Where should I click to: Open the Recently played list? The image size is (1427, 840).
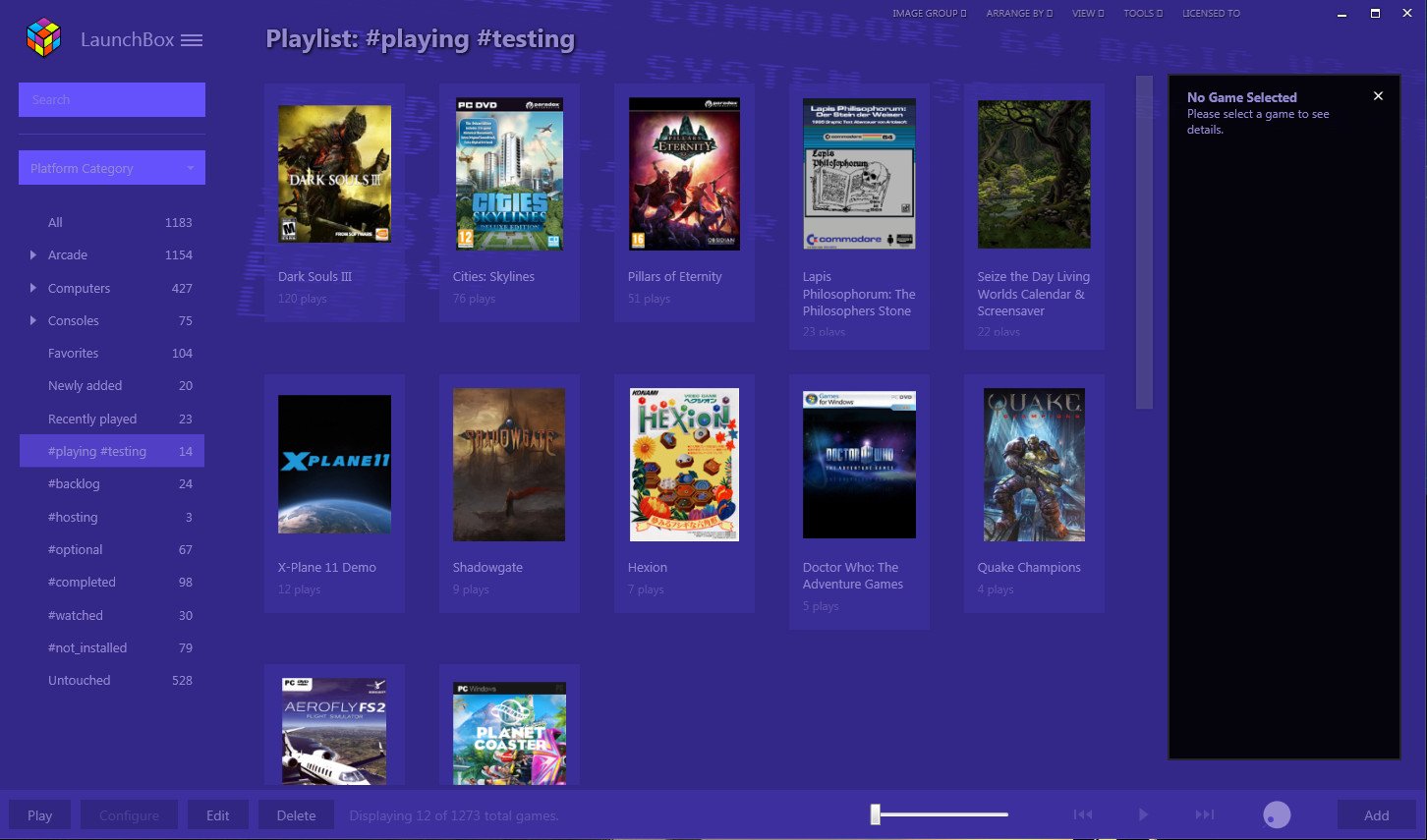(112, 419)
